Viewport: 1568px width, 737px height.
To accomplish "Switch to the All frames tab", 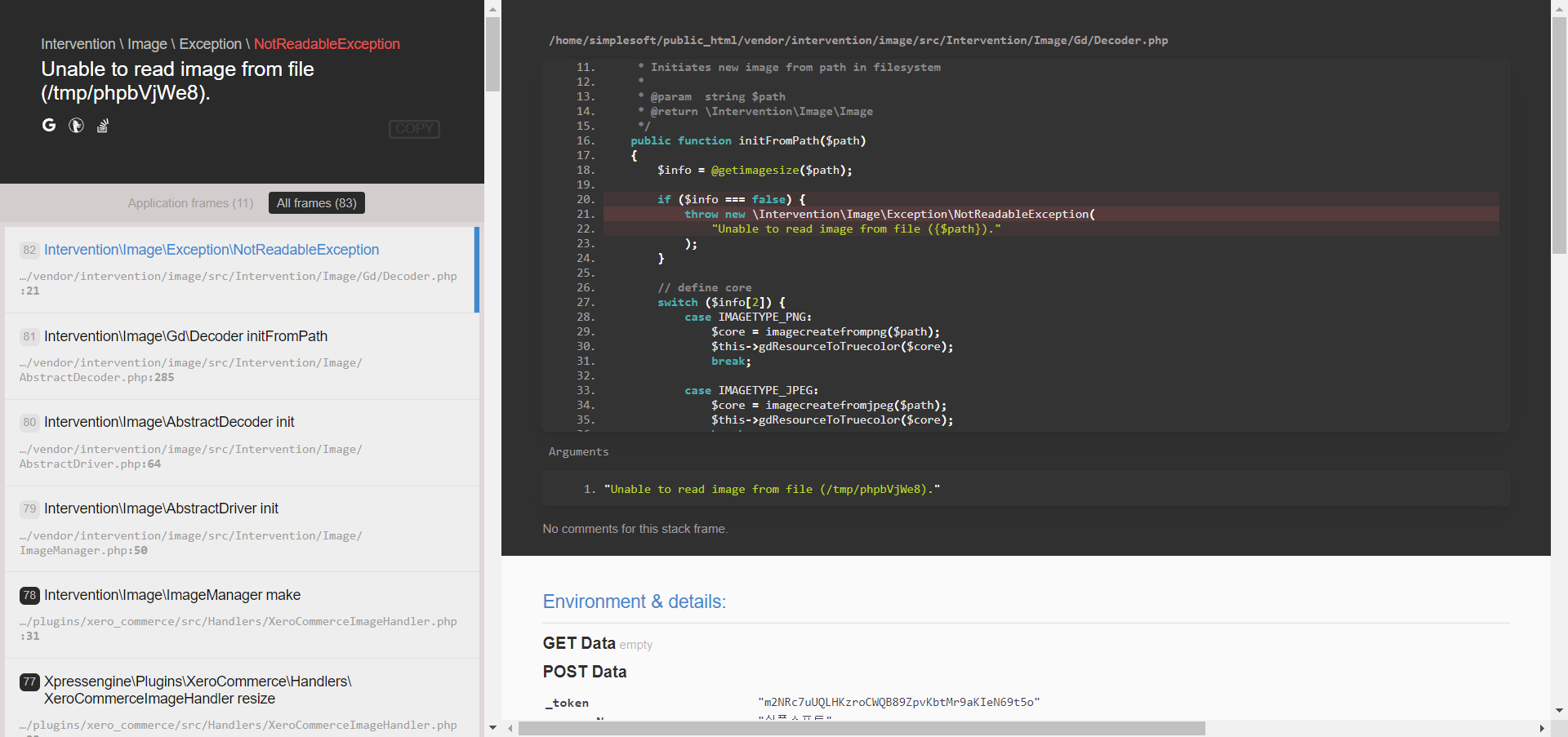I will coord(317,202).
